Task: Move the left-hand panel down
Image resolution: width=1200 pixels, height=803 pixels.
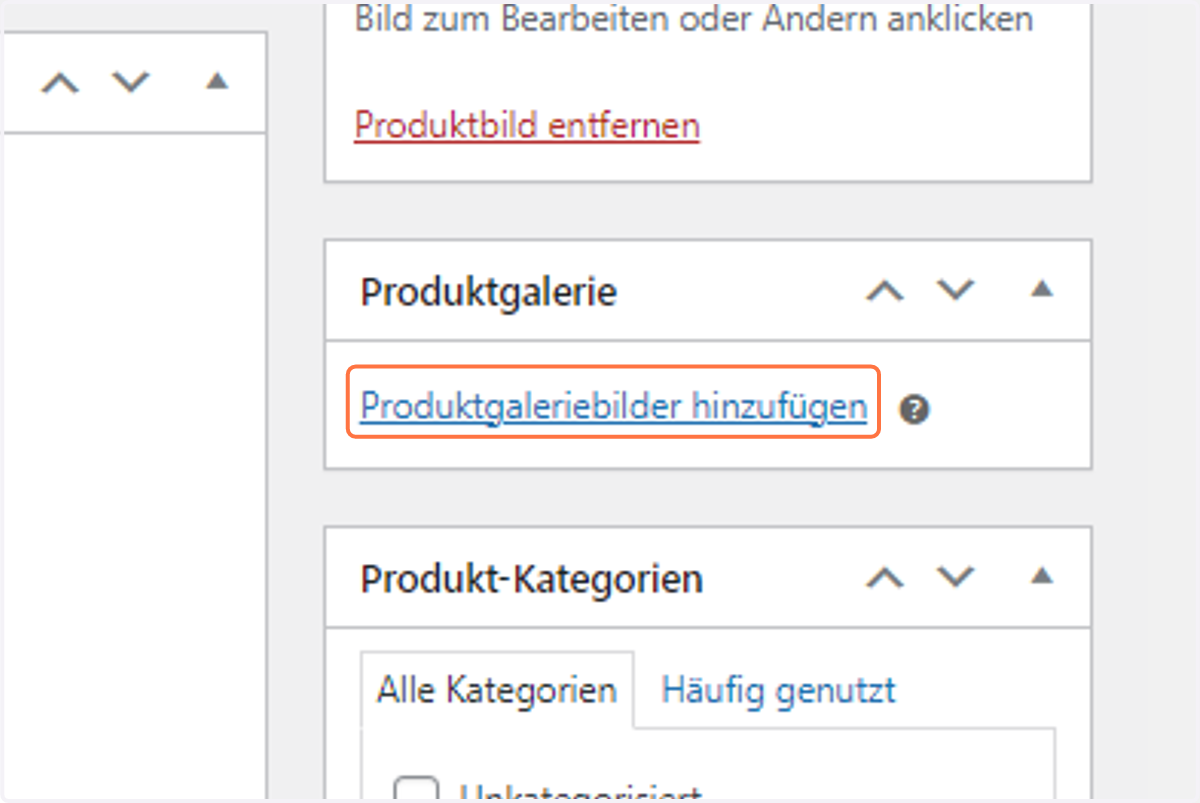Action: [130, 83]
